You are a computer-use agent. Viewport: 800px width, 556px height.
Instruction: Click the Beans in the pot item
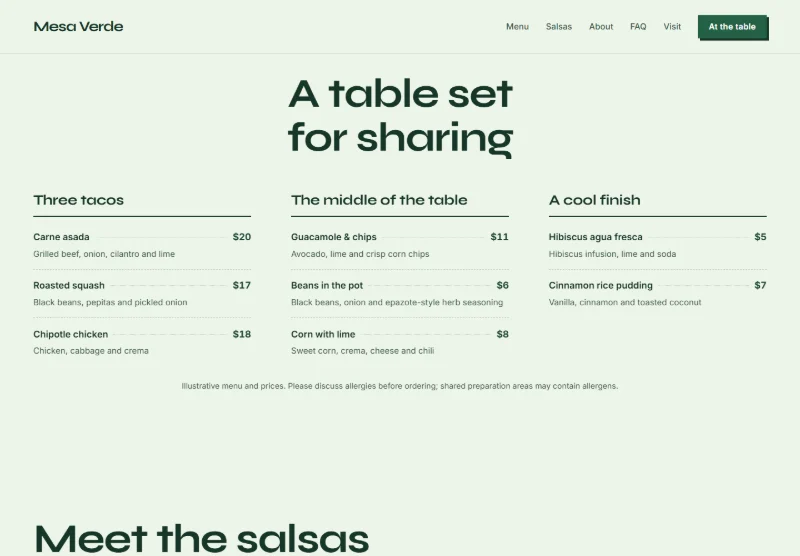[399, 293]
